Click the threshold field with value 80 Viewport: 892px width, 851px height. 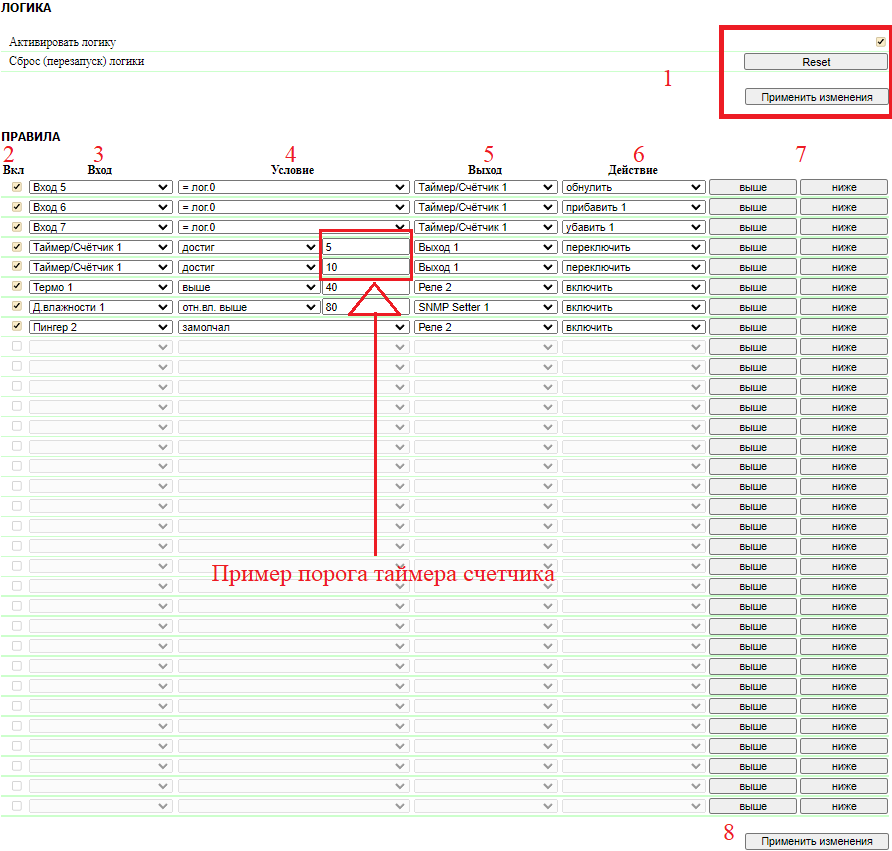(365, 307)
